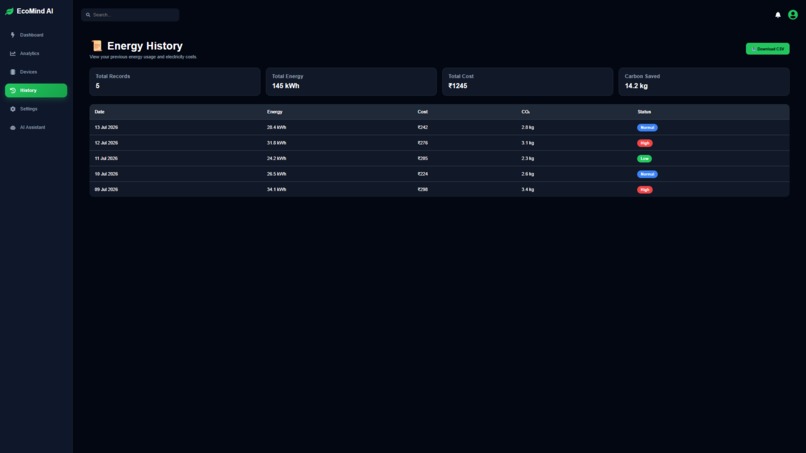Click the Normal badge in 13 Jul row
This screenshot has height=453, width=806.
(647, 128)
